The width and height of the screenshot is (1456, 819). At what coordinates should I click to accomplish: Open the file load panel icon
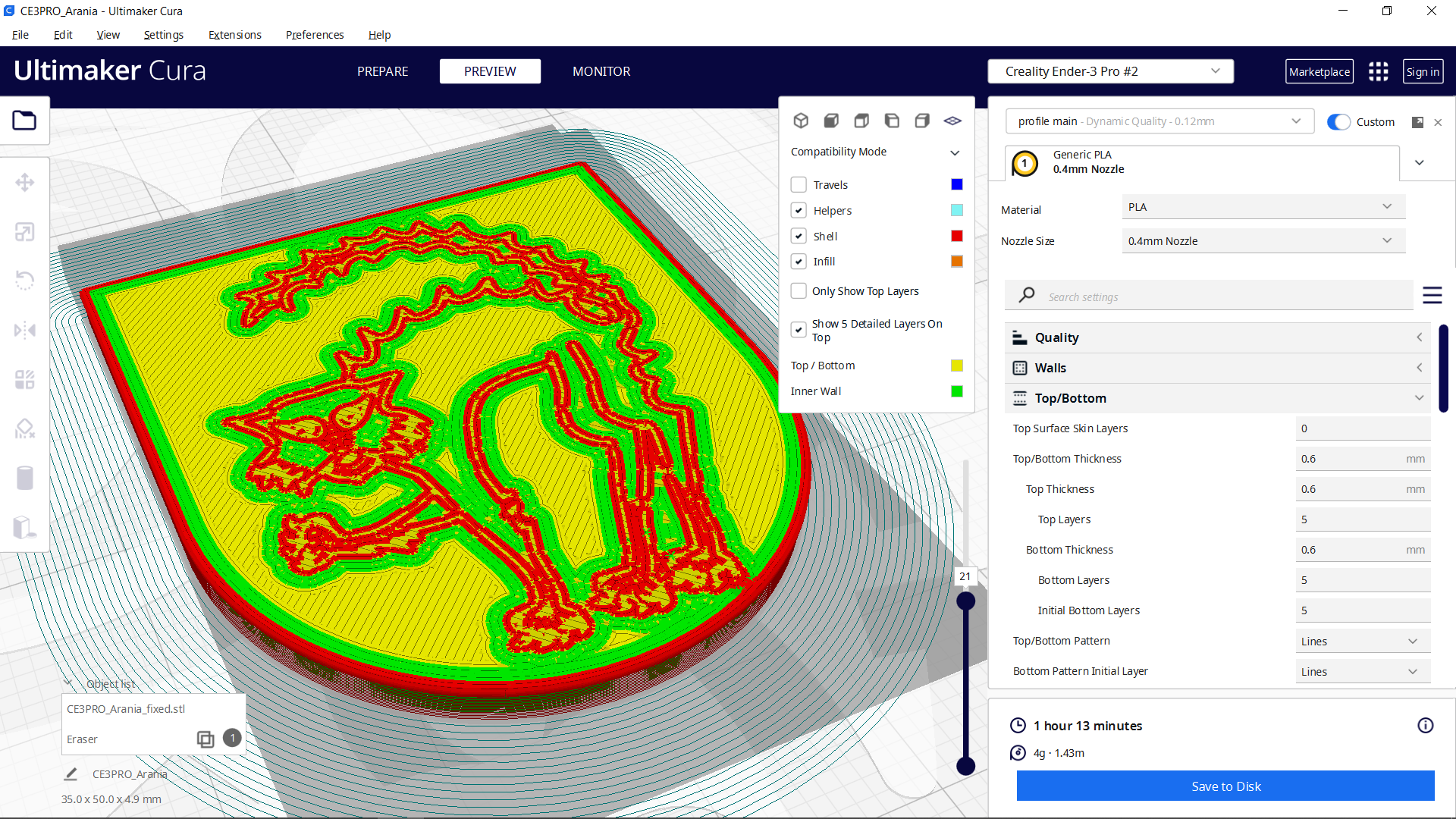point(25,120)
